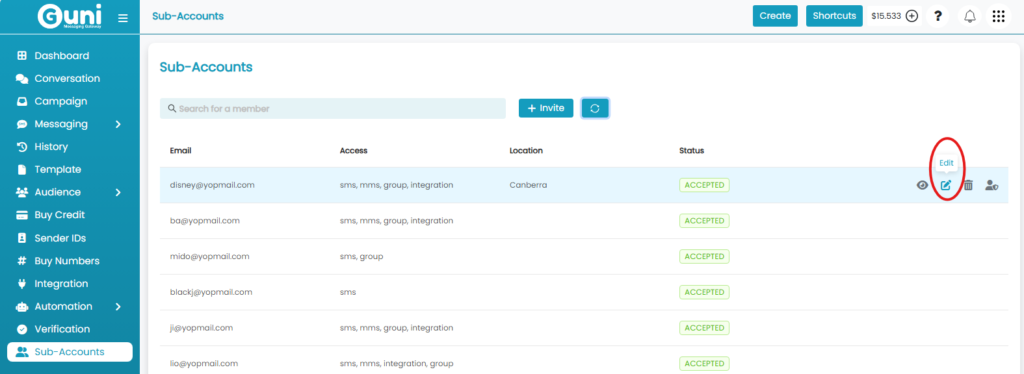Click the Location column header

[x=526, y=151]
